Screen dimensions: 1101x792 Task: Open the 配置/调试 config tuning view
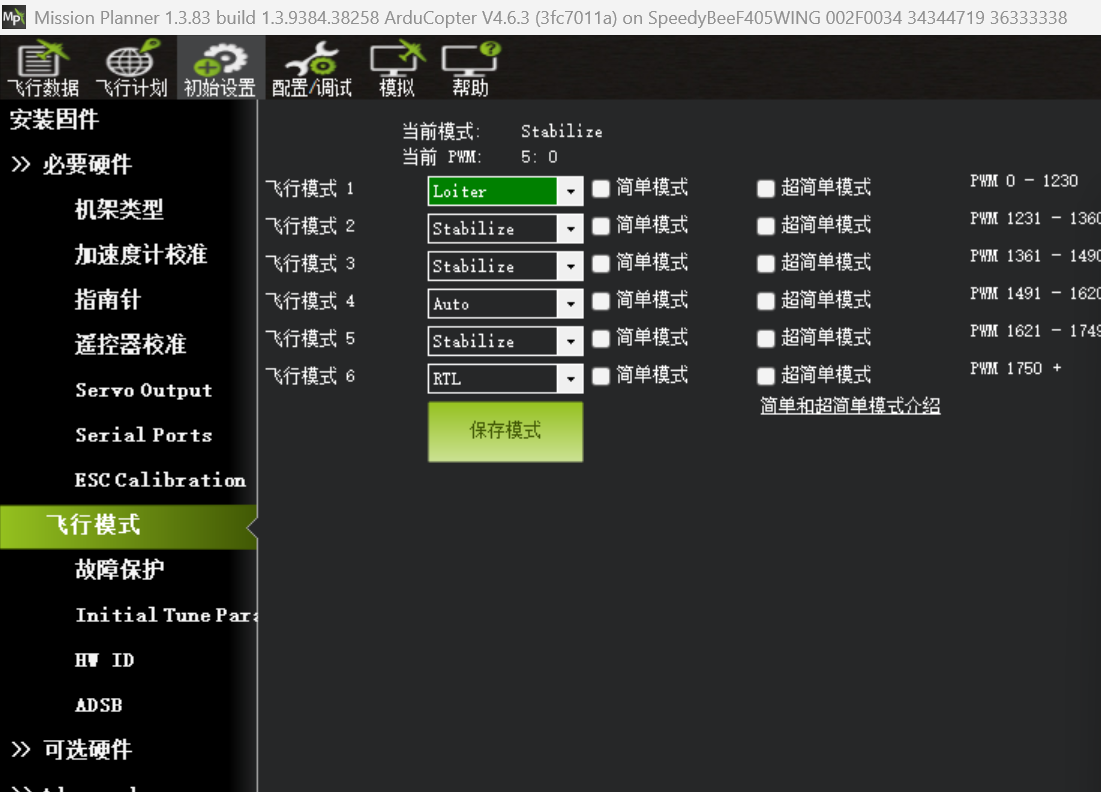(x=312, y=69)
